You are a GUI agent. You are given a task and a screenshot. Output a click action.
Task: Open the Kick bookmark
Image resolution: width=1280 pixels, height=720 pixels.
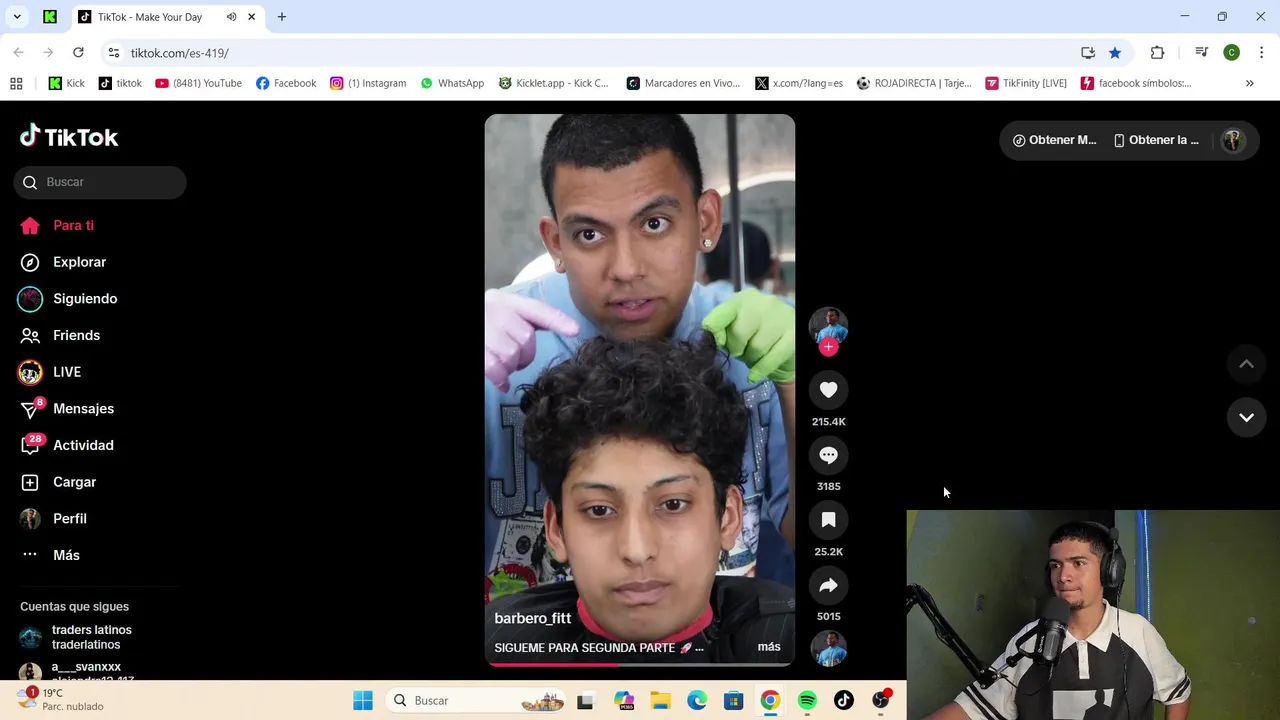pos(67,83)
